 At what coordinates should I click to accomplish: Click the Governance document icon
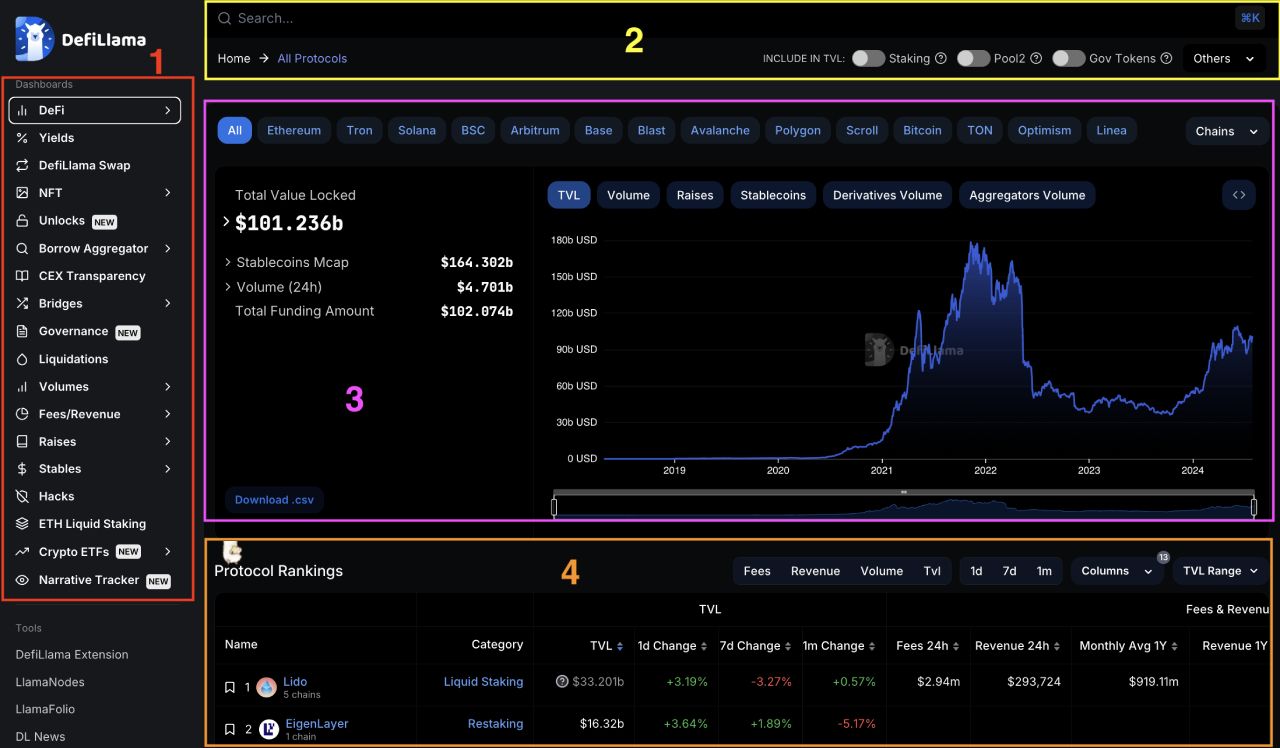pyautogui.click(x=22, y=331)
